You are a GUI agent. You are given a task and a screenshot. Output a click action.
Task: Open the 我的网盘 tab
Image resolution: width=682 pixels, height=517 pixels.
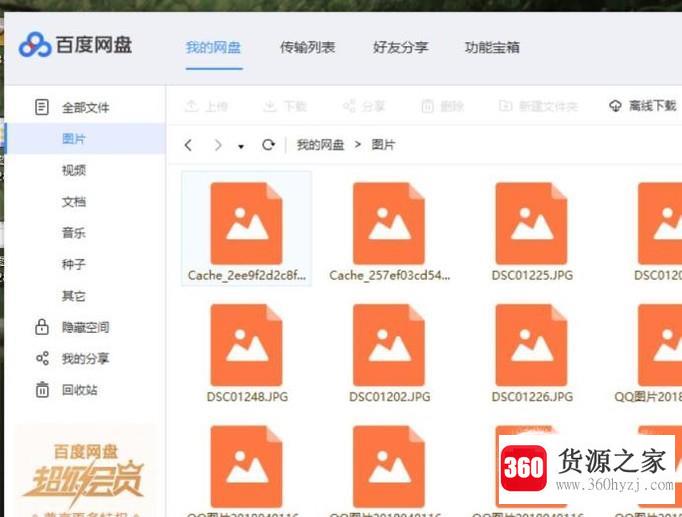tap(213, 47)
